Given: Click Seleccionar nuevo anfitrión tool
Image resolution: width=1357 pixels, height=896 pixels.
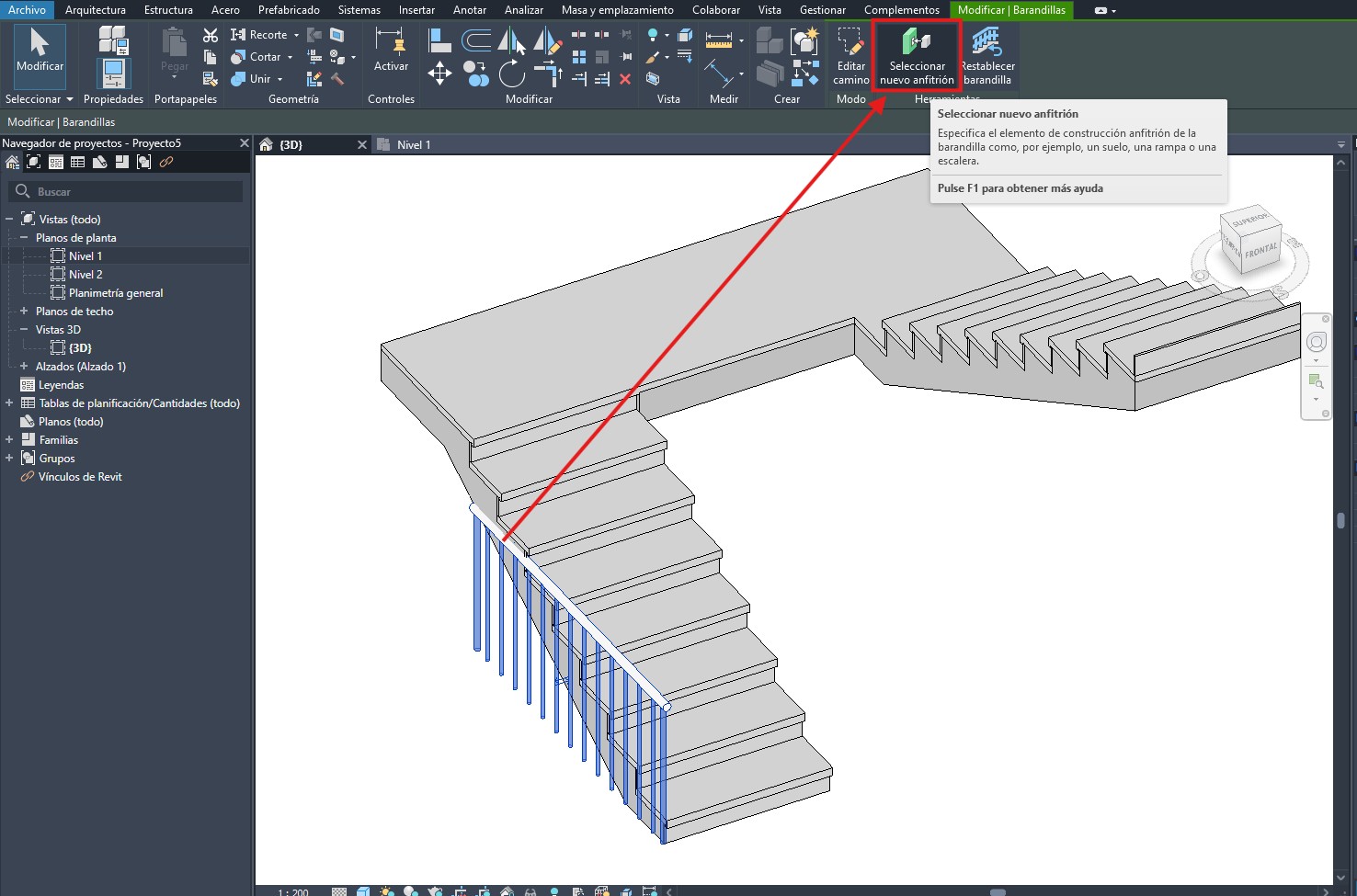Looking at the screenshot, I should 917,55.
